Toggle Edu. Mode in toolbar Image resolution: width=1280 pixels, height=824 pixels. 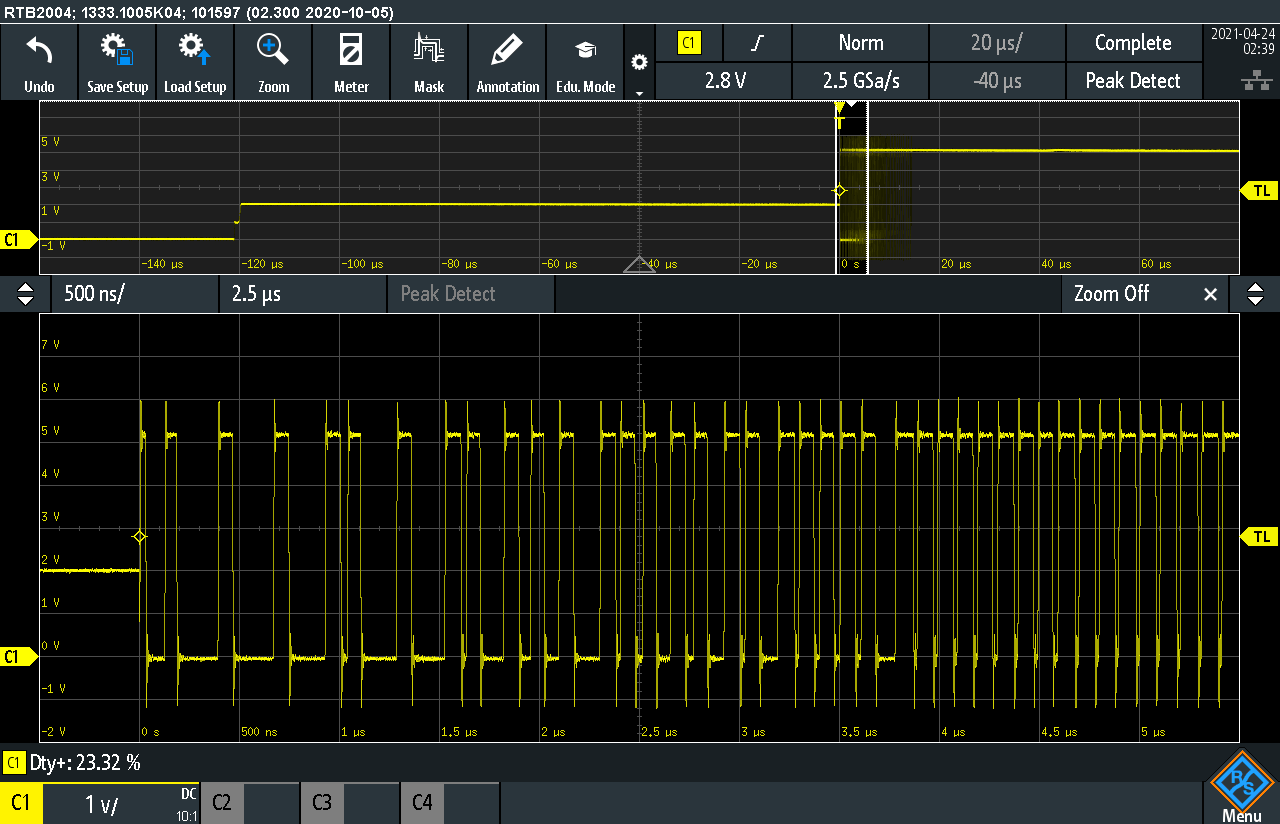(x=585, y=62)
